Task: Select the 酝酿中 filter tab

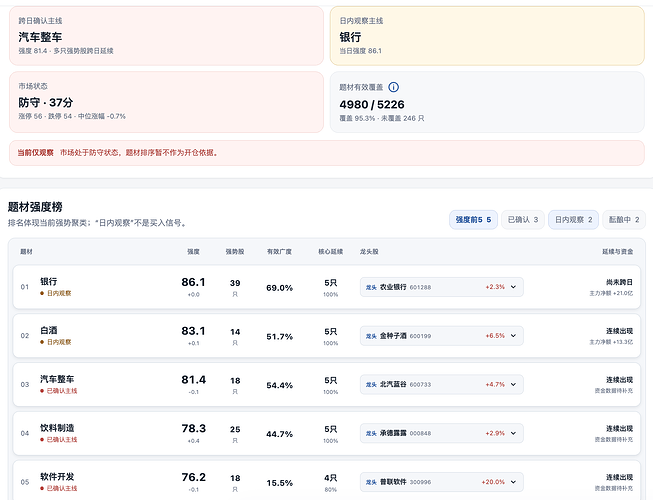Action: point(624,219)
